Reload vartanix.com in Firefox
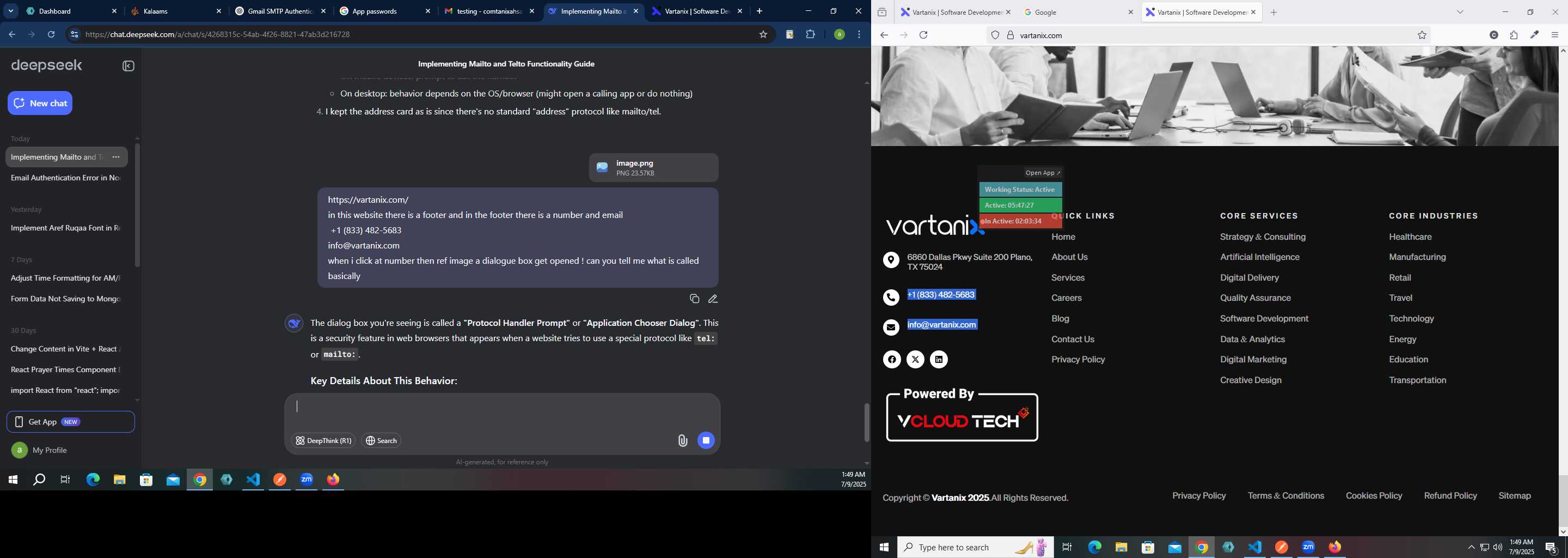 coord(923,35)
